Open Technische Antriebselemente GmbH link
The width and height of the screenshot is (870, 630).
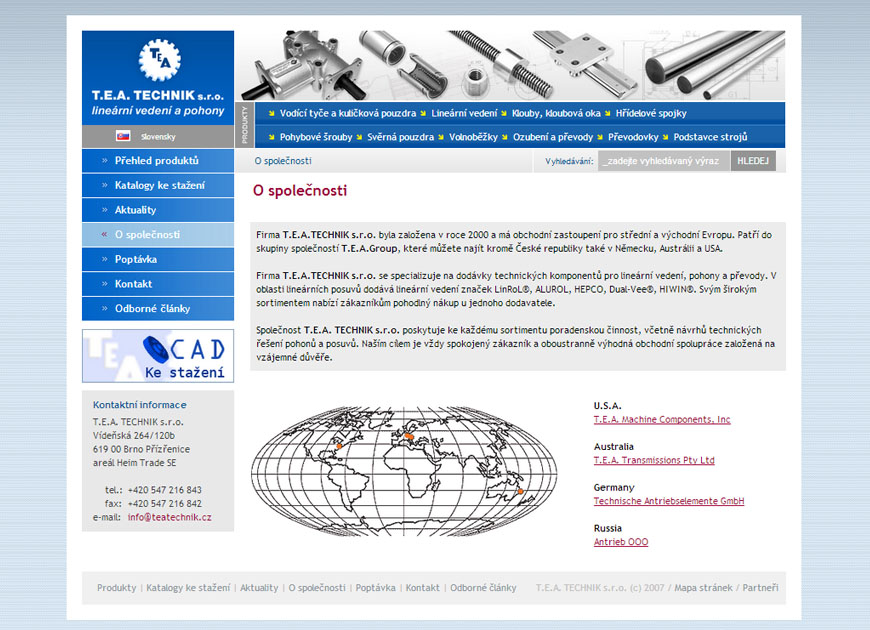click(669, 501)
